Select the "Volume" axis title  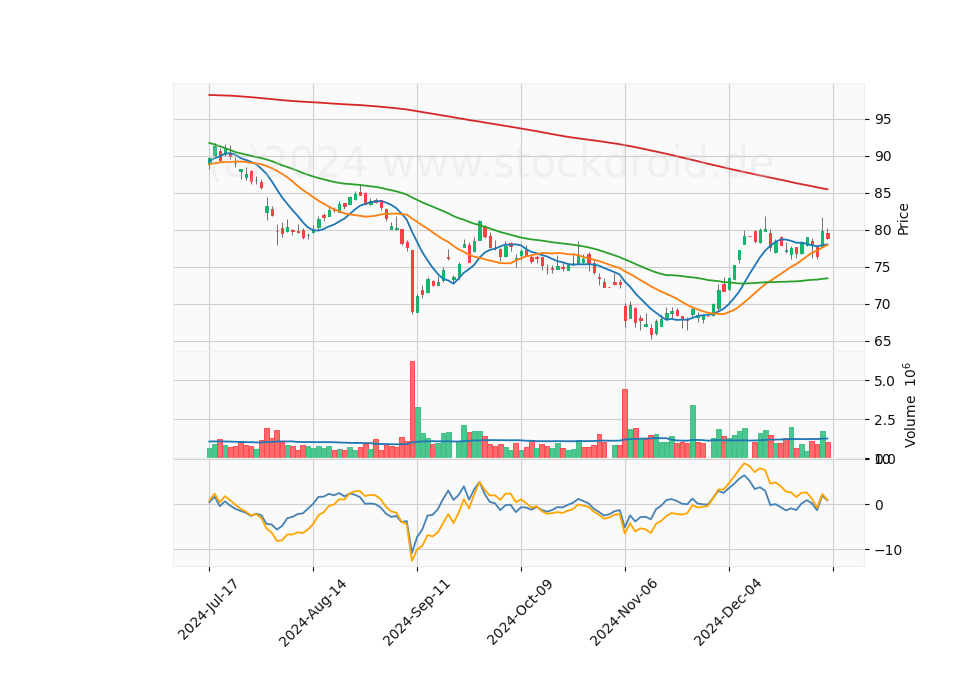click(x=910, y=421)
